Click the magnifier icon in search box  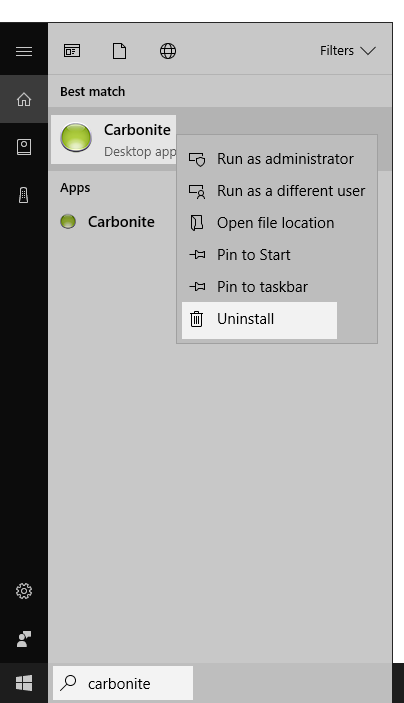pyautogui.click(x=68, y=683)
